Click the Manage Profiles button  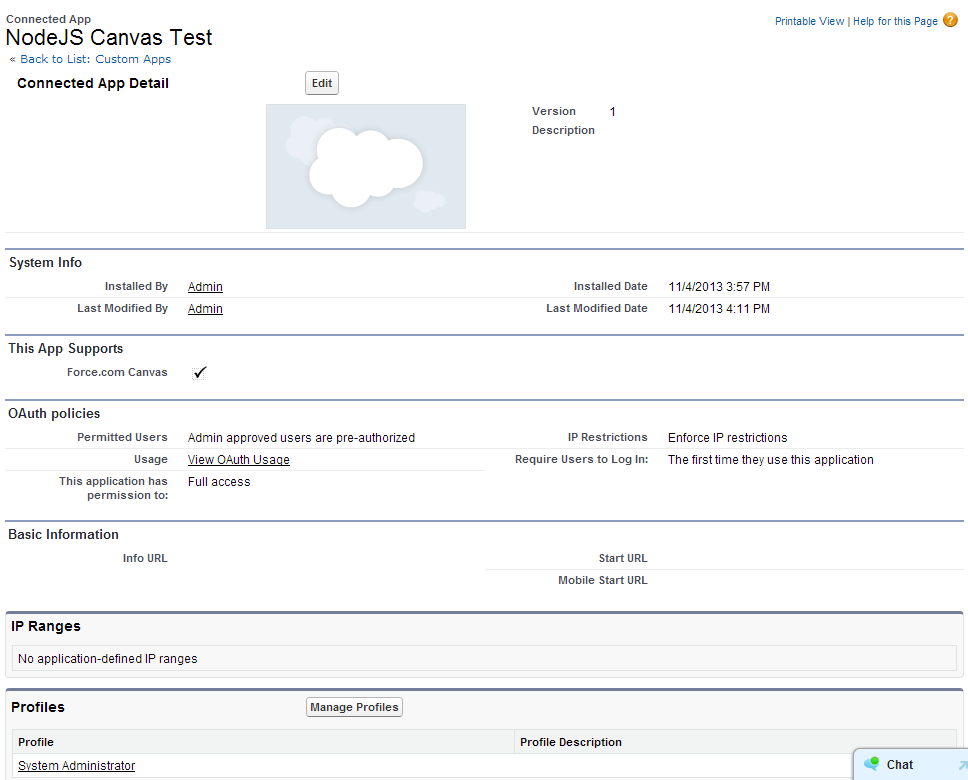pyautogui.click(x=354, y=707)
